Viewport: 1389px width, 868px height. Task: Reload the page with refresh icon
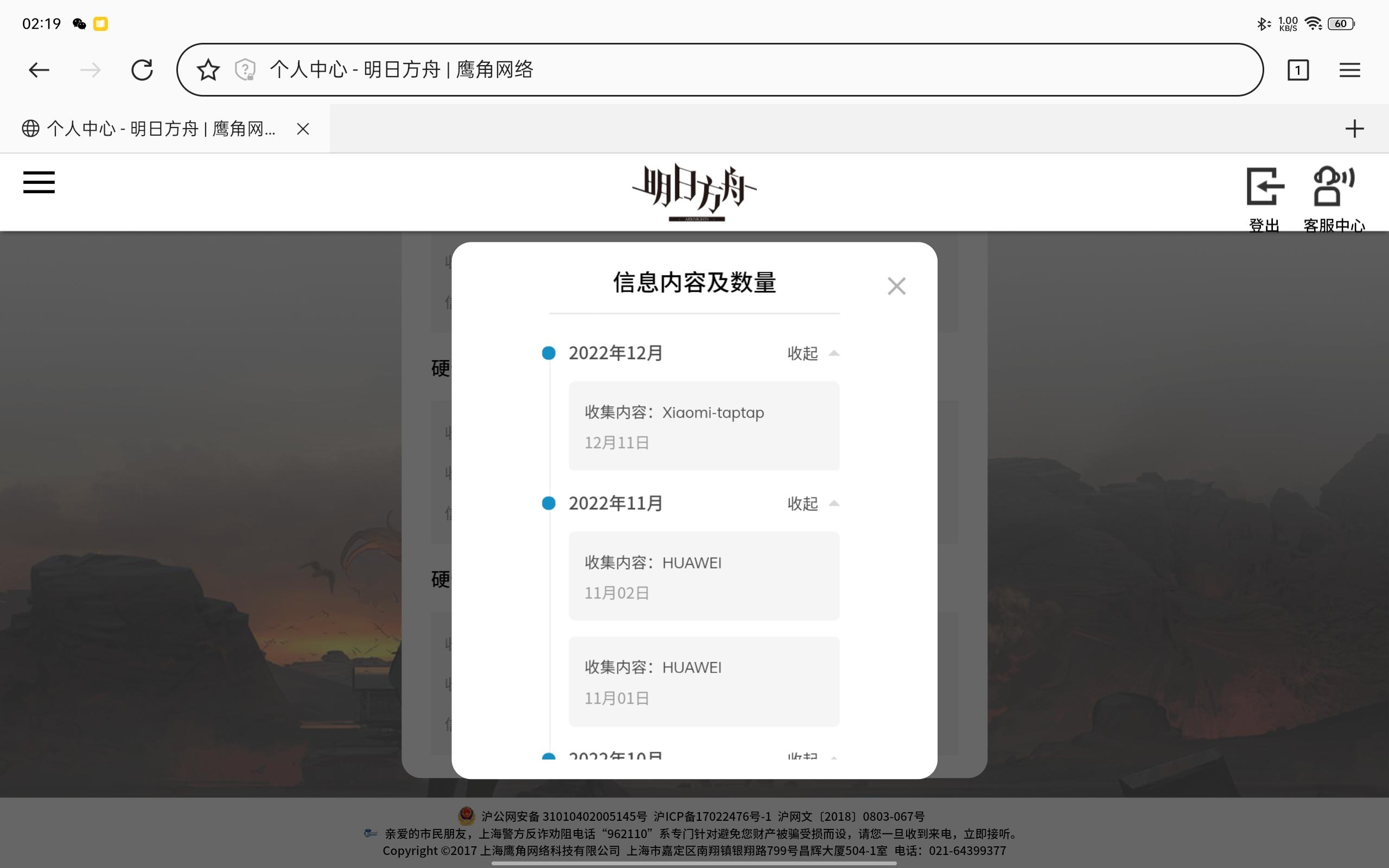(x=142, y=70)
